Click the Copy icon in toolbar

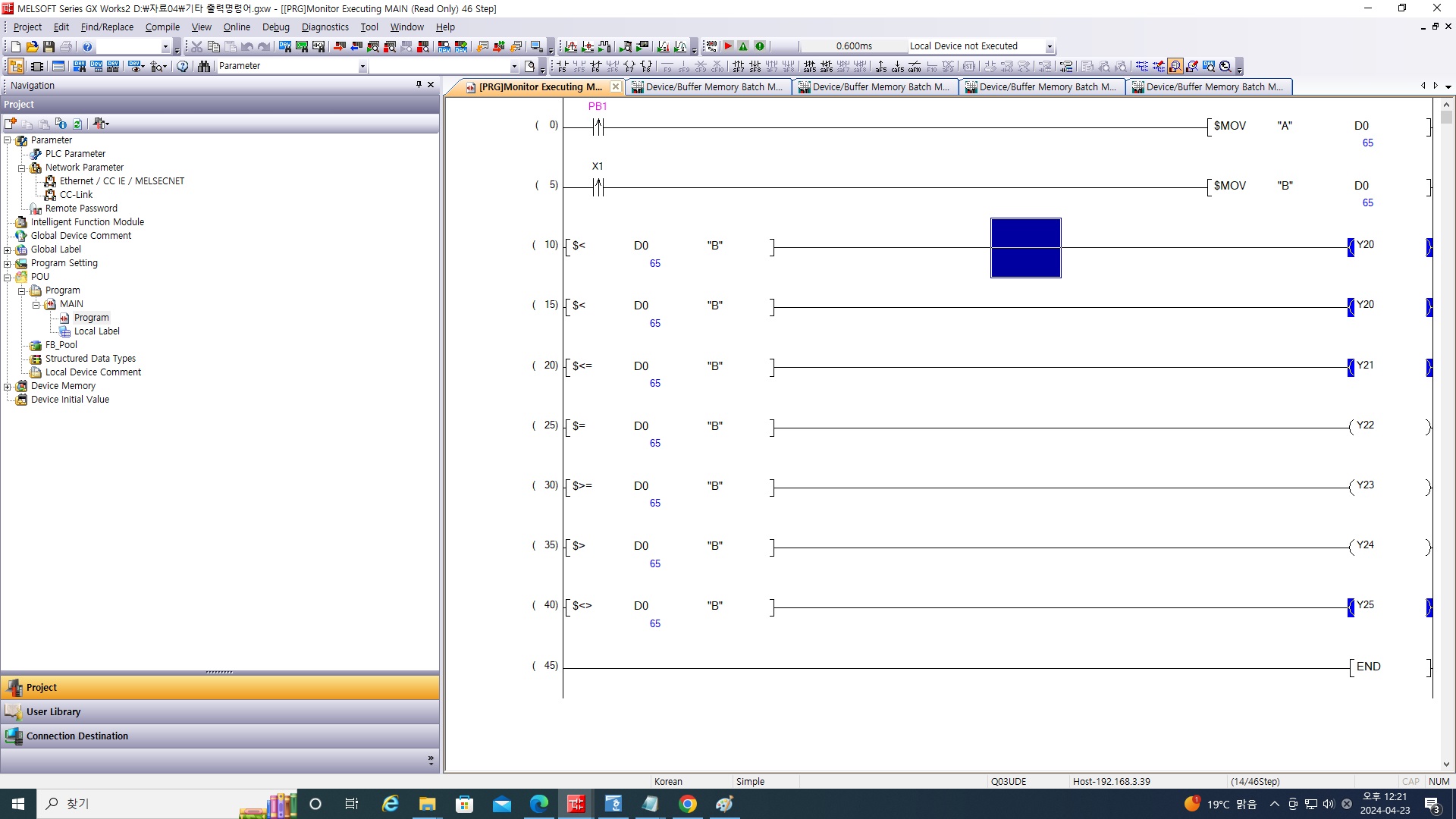[213, 46]
